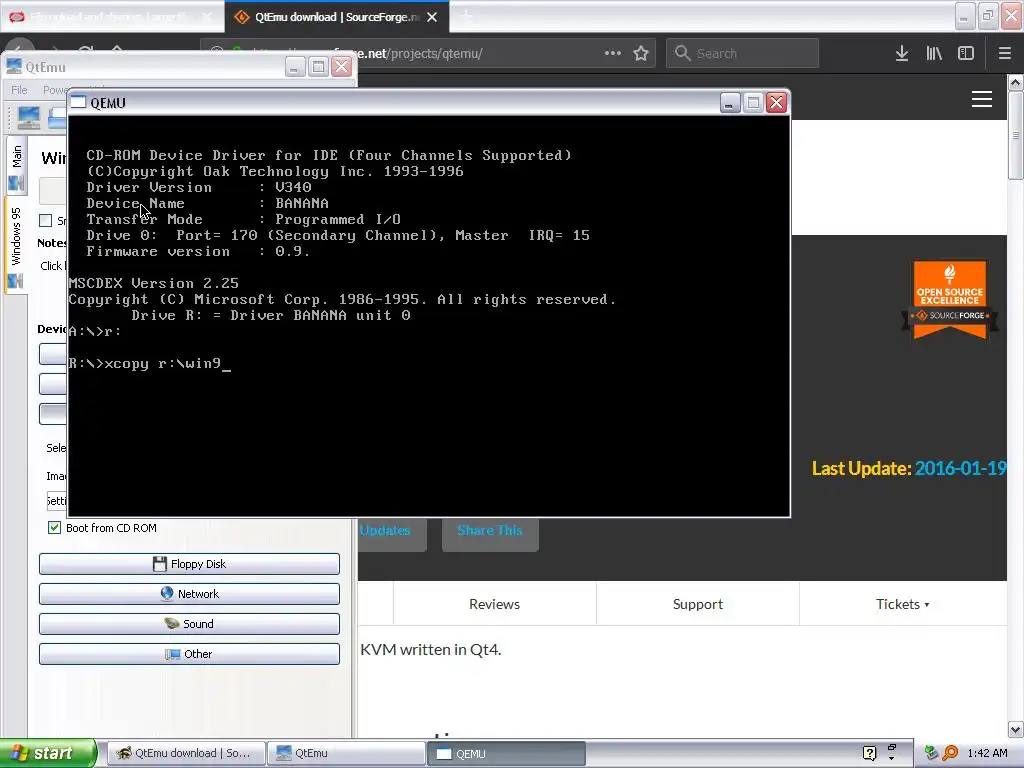
Task: Click the Open Source Excellence badge
Action: coord(950,299)
